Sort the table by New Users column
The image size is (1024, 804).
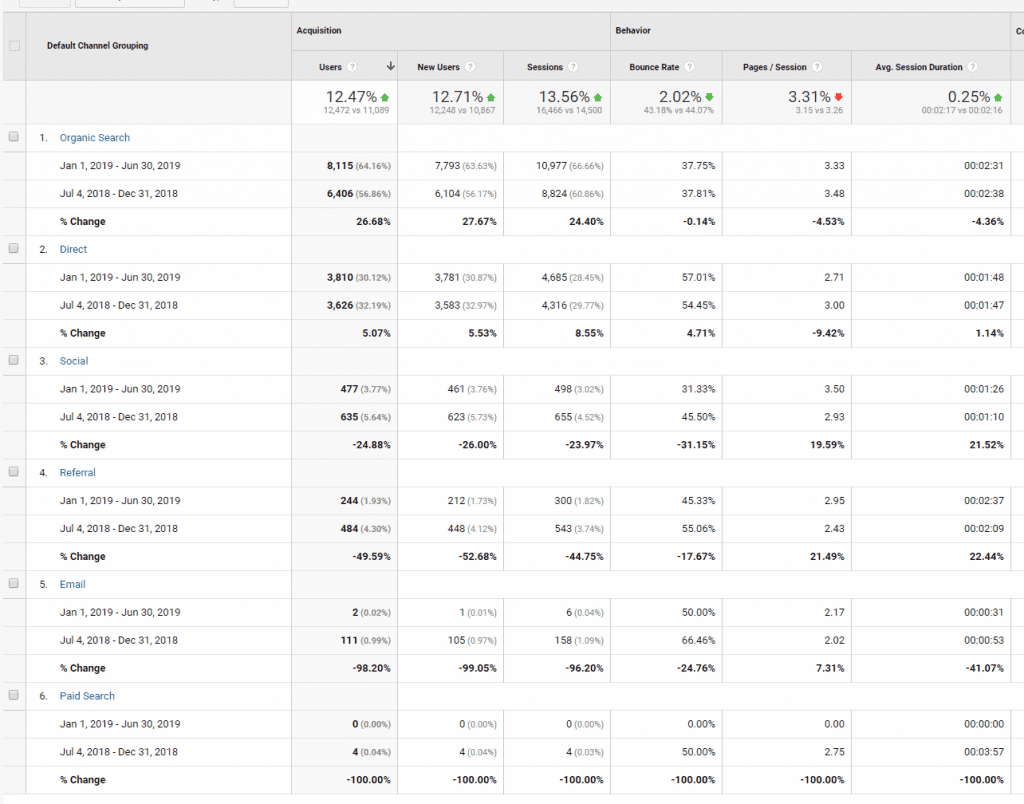point(438,67)
